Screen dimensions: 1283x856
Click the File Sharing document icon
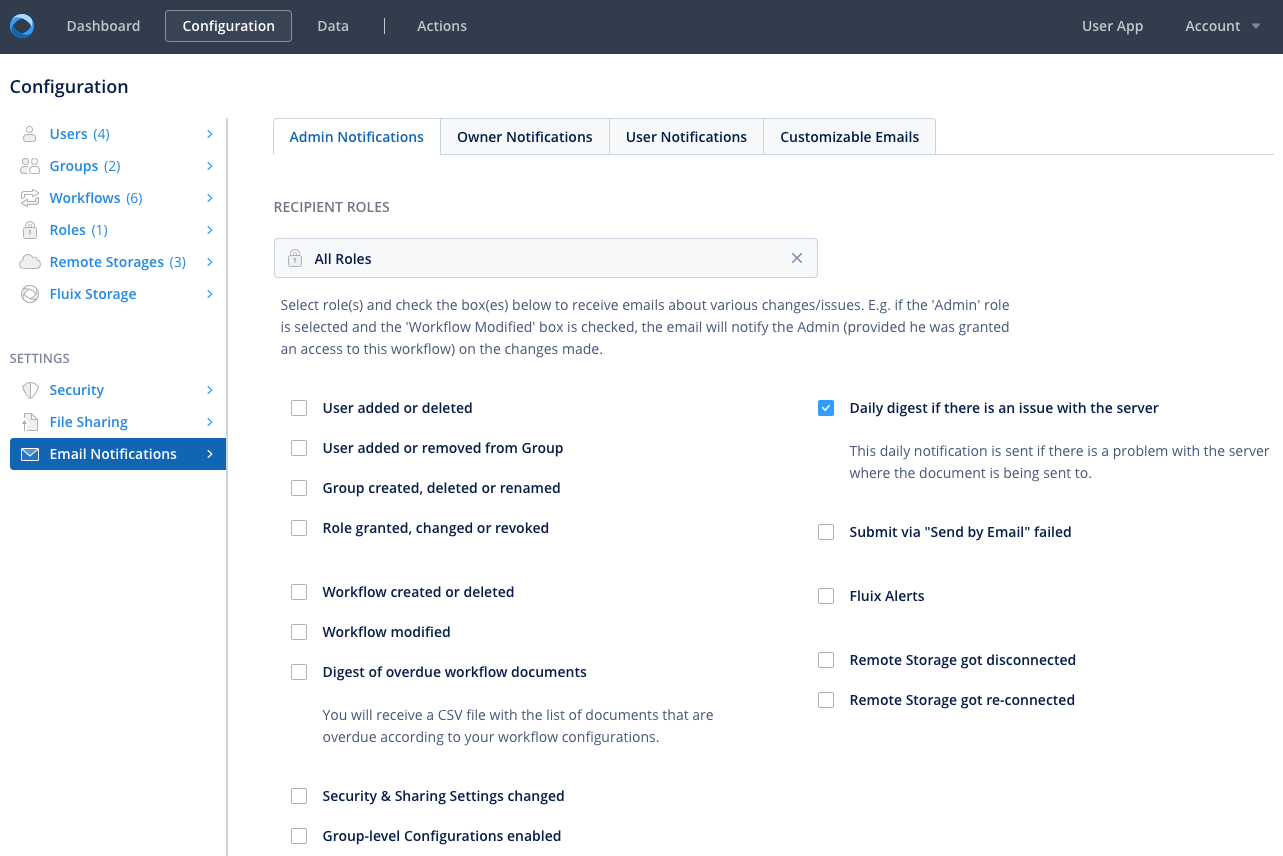[x=30, y=422]
